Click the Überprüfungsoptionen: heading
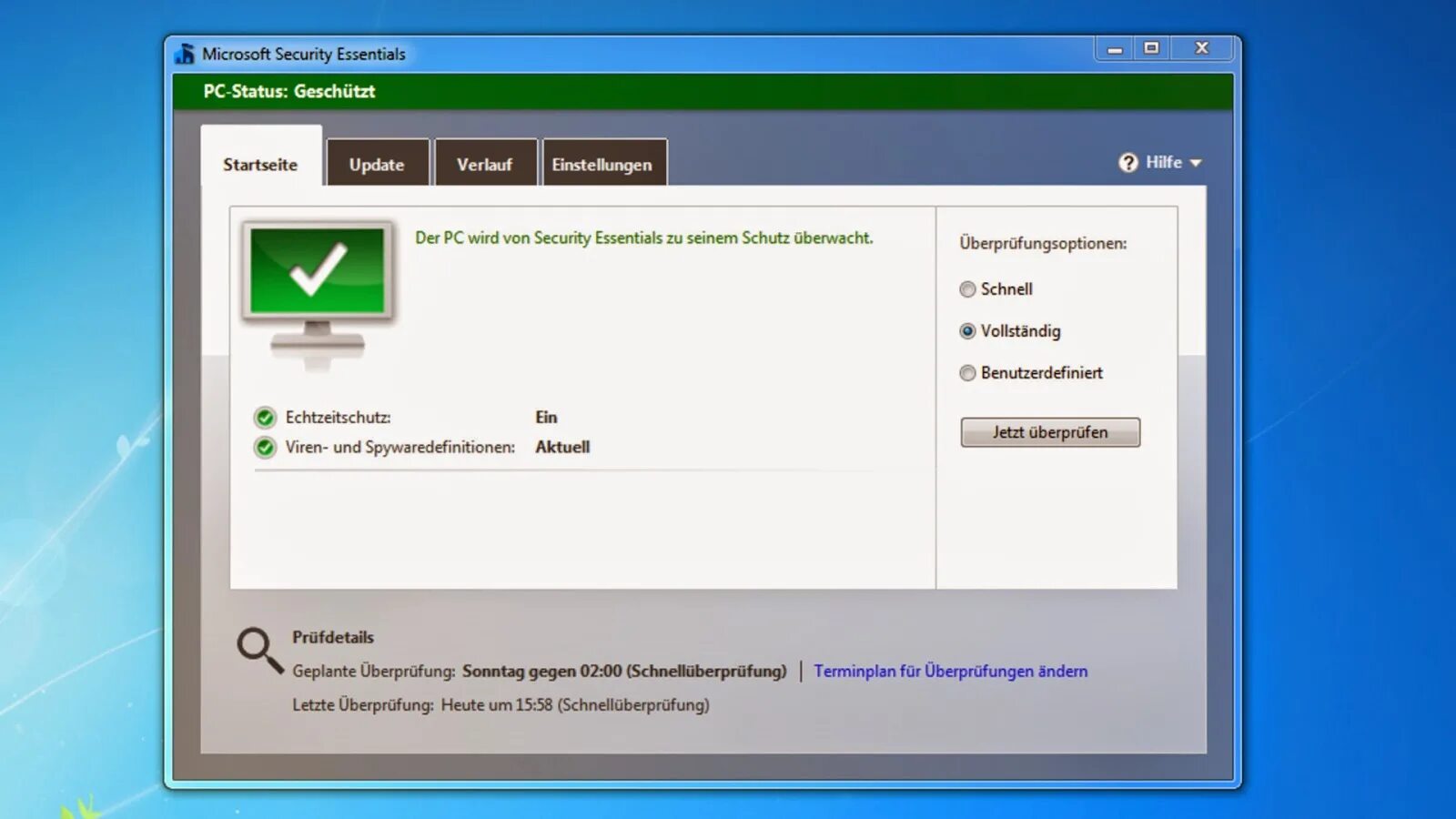 pos(1043,244)
